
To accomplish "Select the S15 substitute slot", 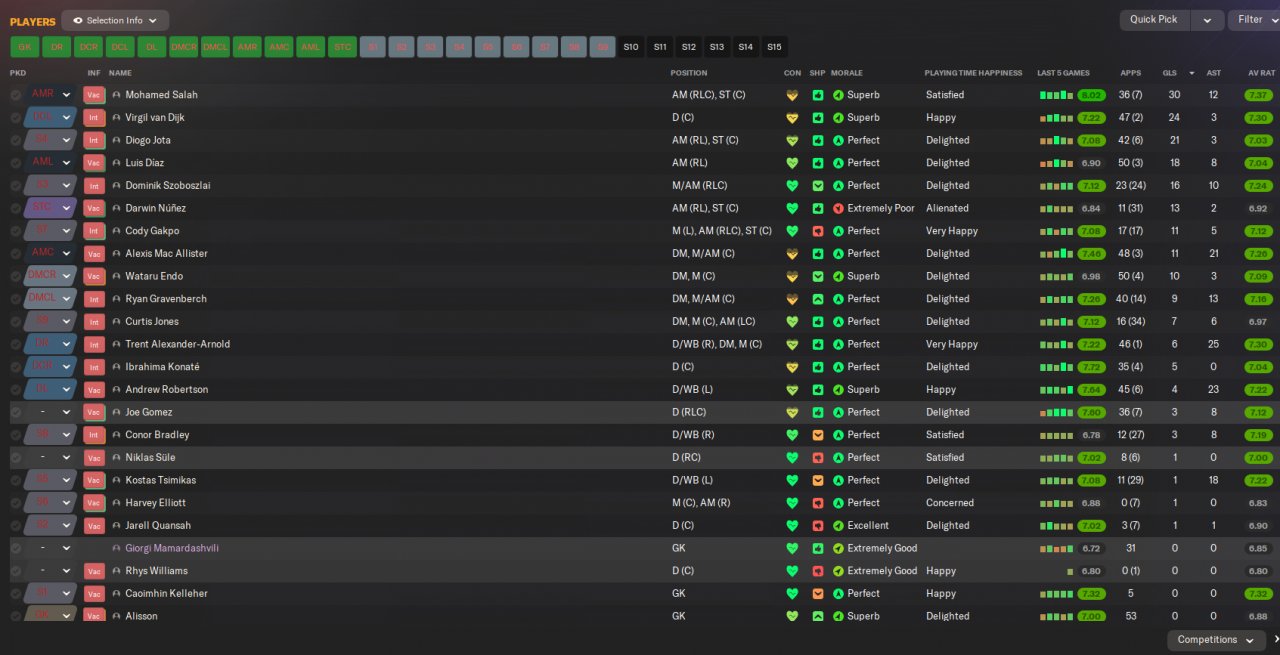I will 774,47.
